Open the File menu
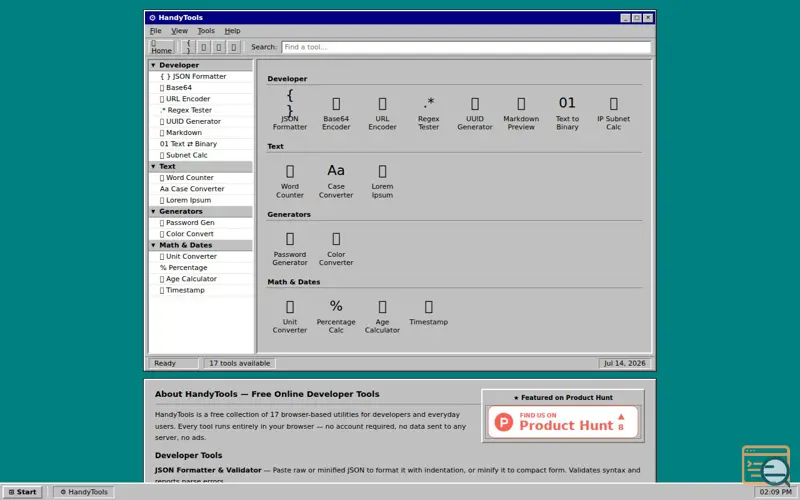 (x=156, y=31)
